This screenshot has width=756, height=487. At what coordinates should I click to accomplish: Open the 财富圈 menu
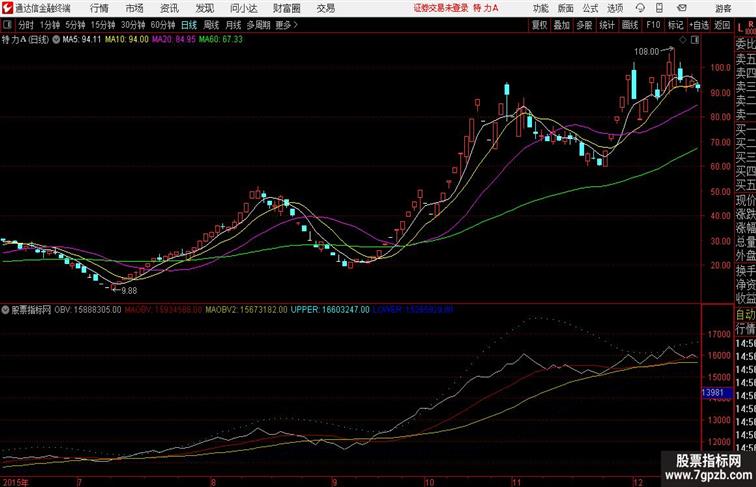(x=286, y=8)
